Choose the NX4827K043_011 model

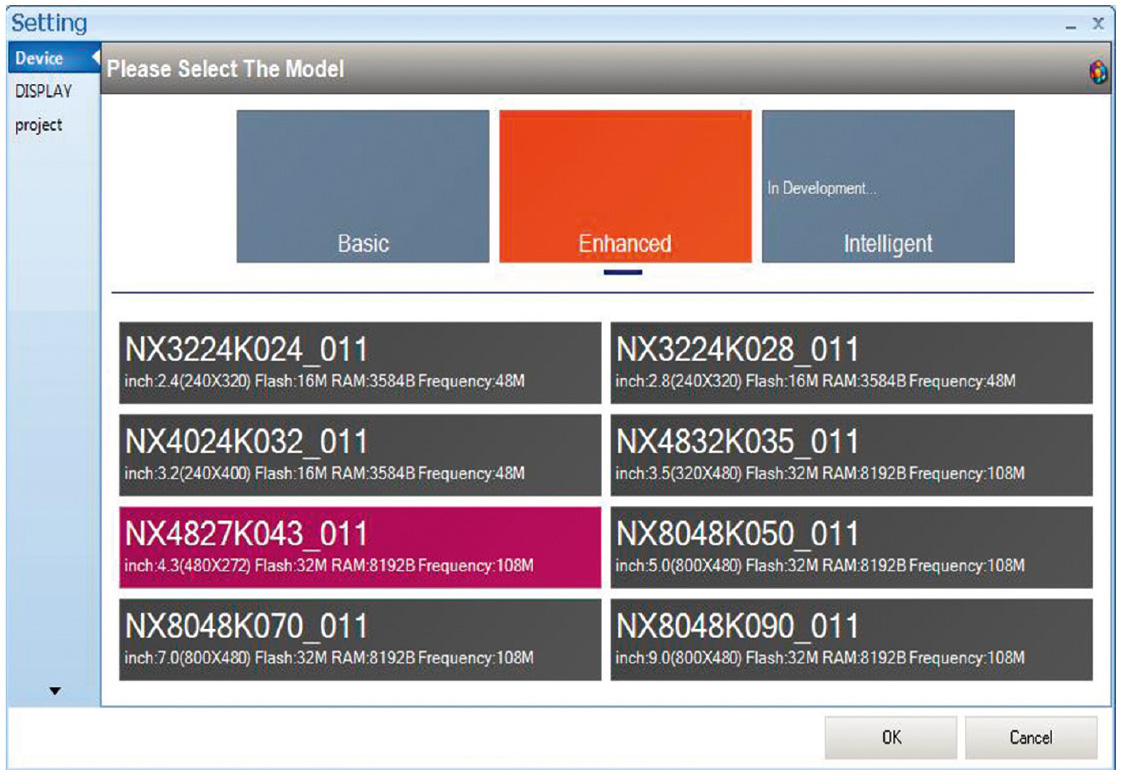click(360, 547)
